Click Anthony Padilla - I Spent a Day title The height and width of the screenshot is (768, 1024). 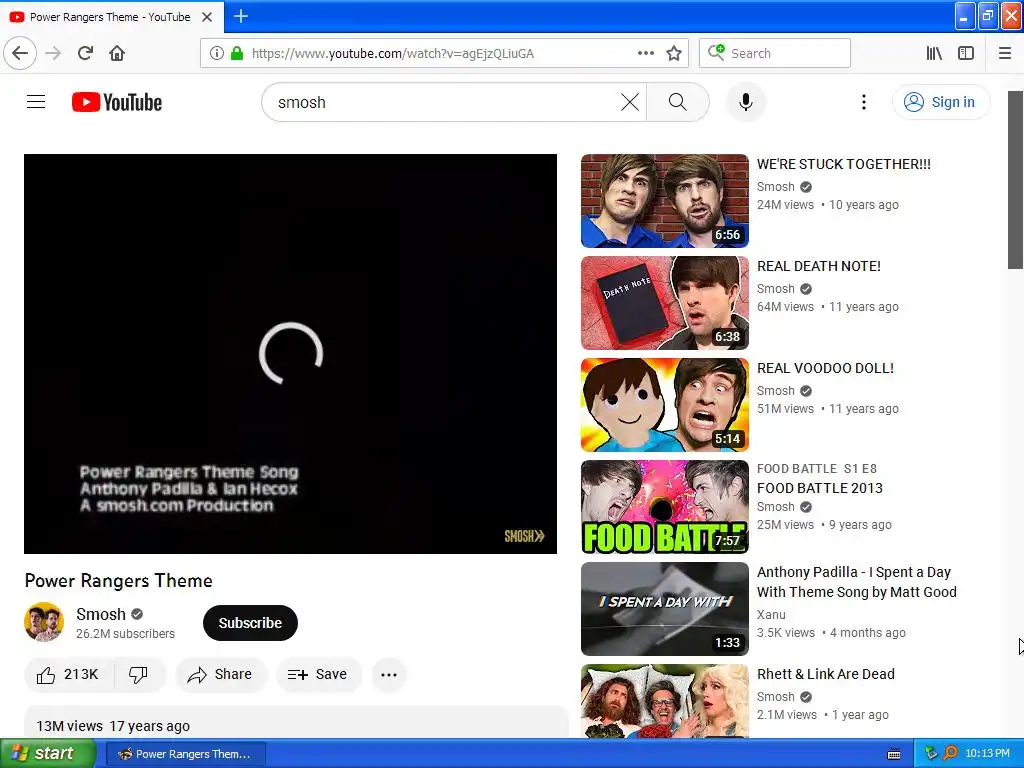[856, 582]
